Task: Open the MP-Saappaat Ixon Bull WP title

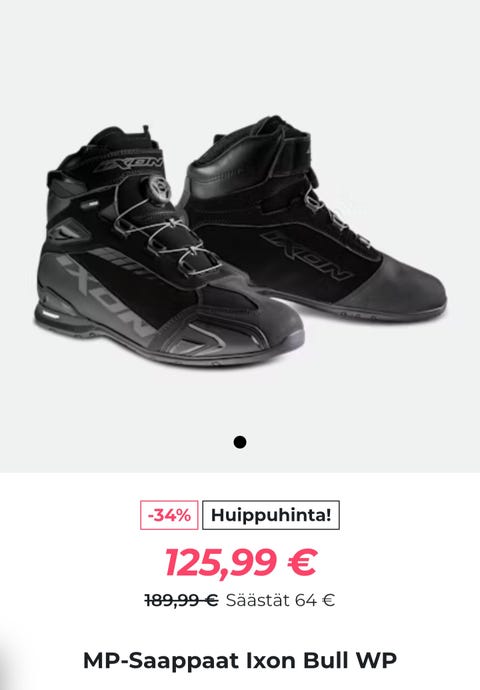Action: point(240,660)
